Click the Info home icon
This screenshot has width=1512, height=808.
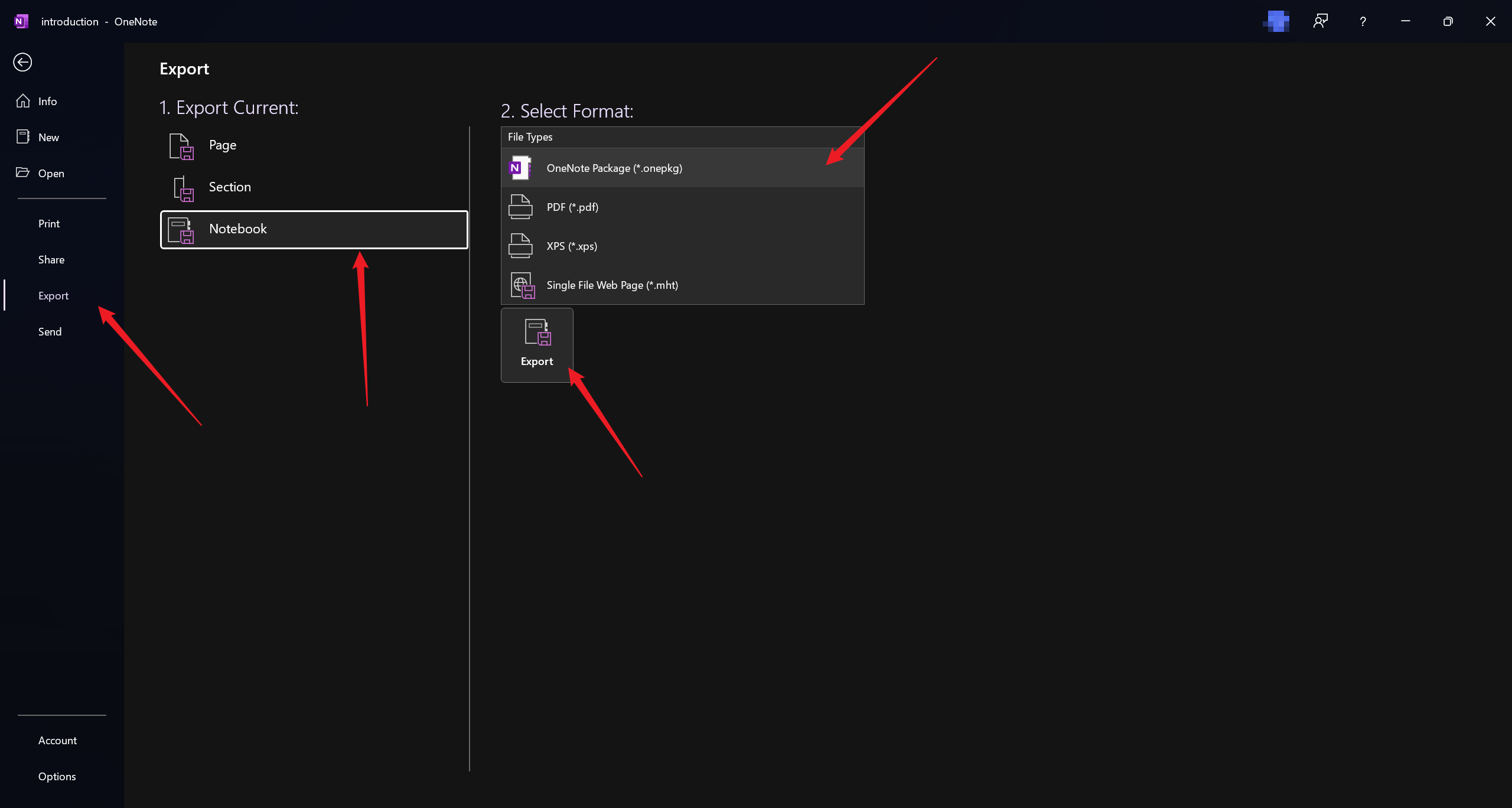click(x=23, y=101)
